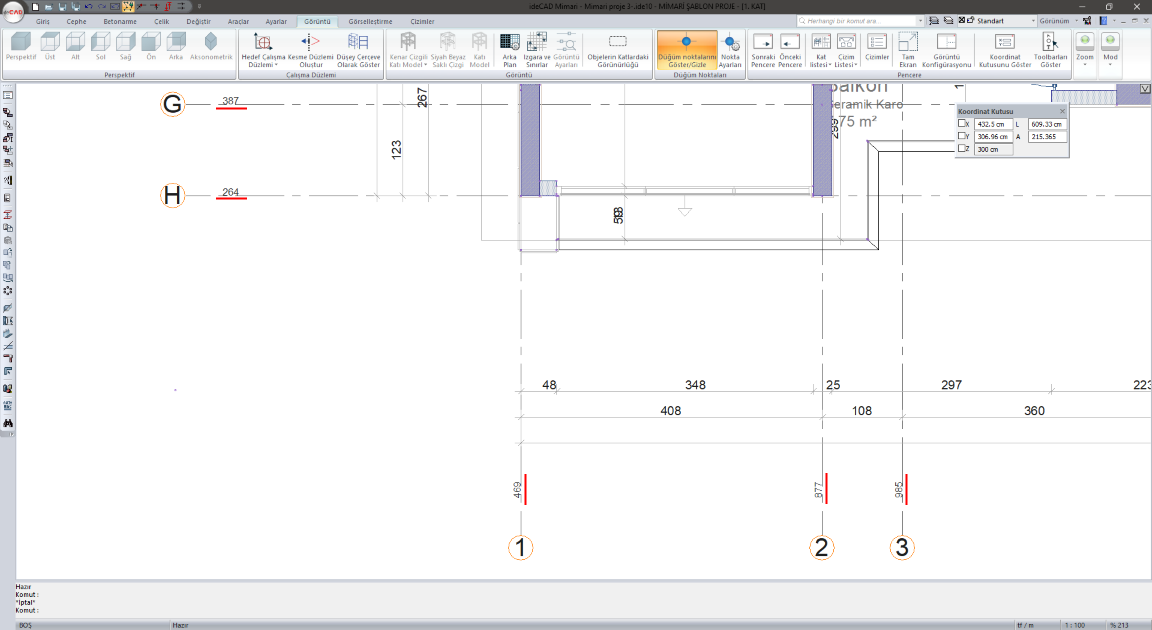Click the command search field
The height and width of the screenshot is (630, 1152).
[860, 20]
